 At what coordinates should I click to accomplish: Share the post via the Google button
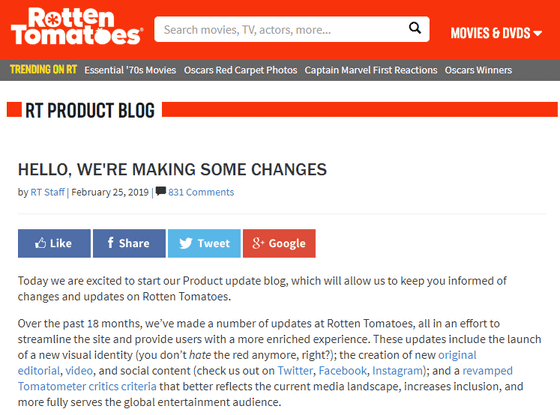tap(279, 243)
